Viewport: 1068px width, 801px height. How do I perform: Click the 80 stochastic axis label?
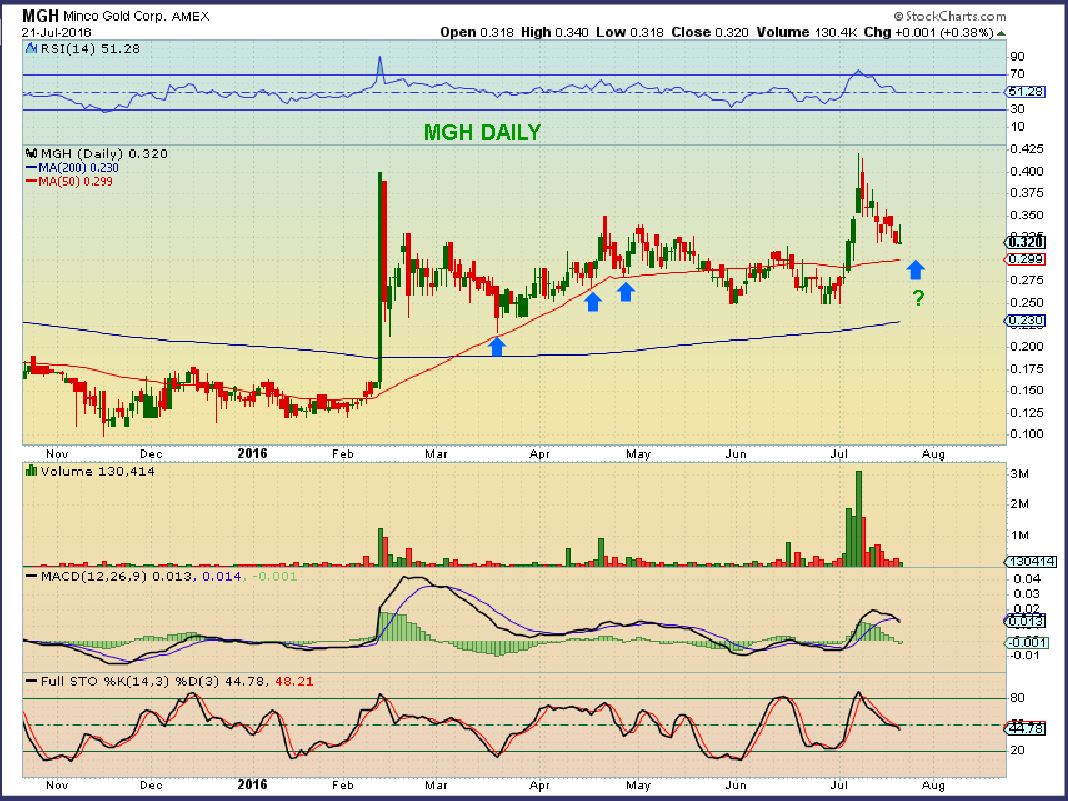(x=1018, y=697)
